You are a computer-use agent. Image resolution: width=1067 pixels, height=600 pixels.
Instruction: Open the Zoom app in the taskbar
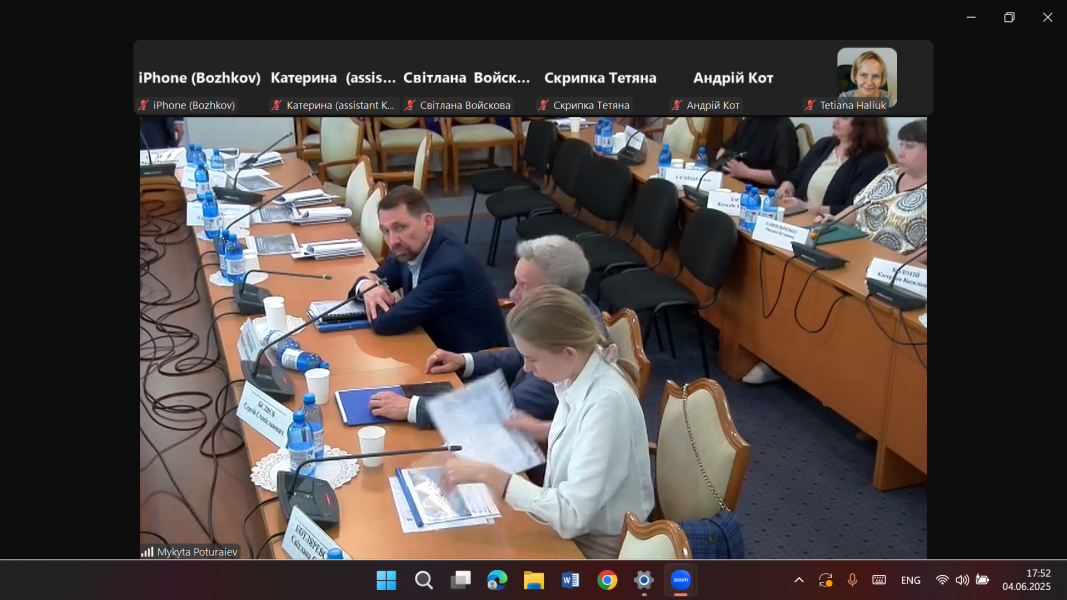click(680, 580)
